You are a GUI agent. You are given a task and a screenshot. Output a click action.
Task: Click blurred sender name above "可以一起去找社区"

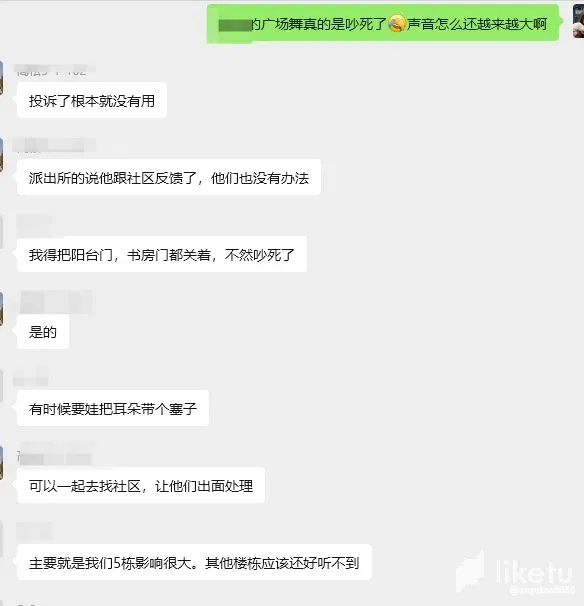pyautogui.click(x=55, y=454)
